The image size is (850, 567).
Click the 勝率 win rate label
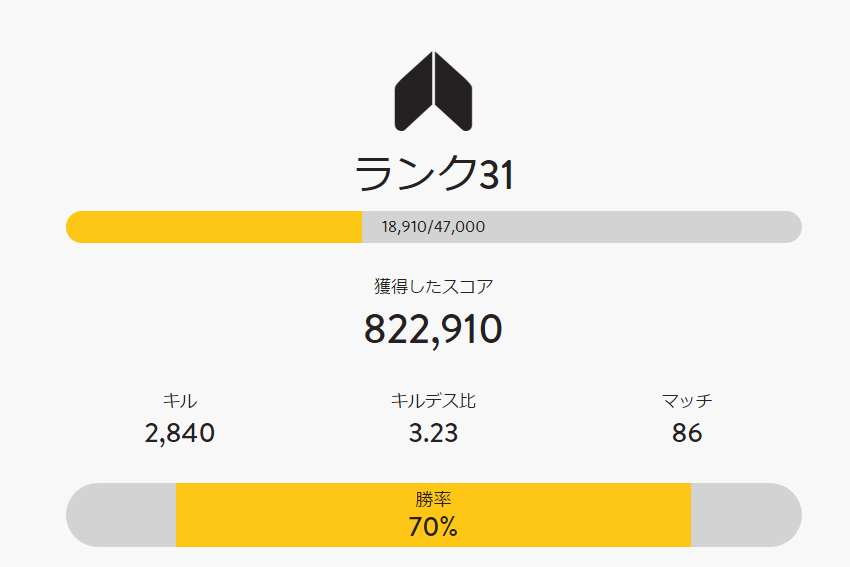click(433, 499)
